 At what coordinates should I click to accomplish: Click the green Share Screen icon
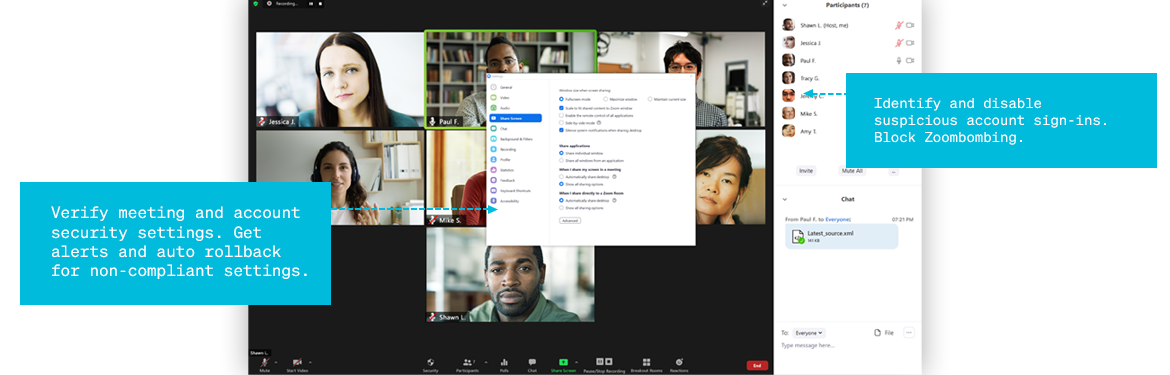pos(563,362)
